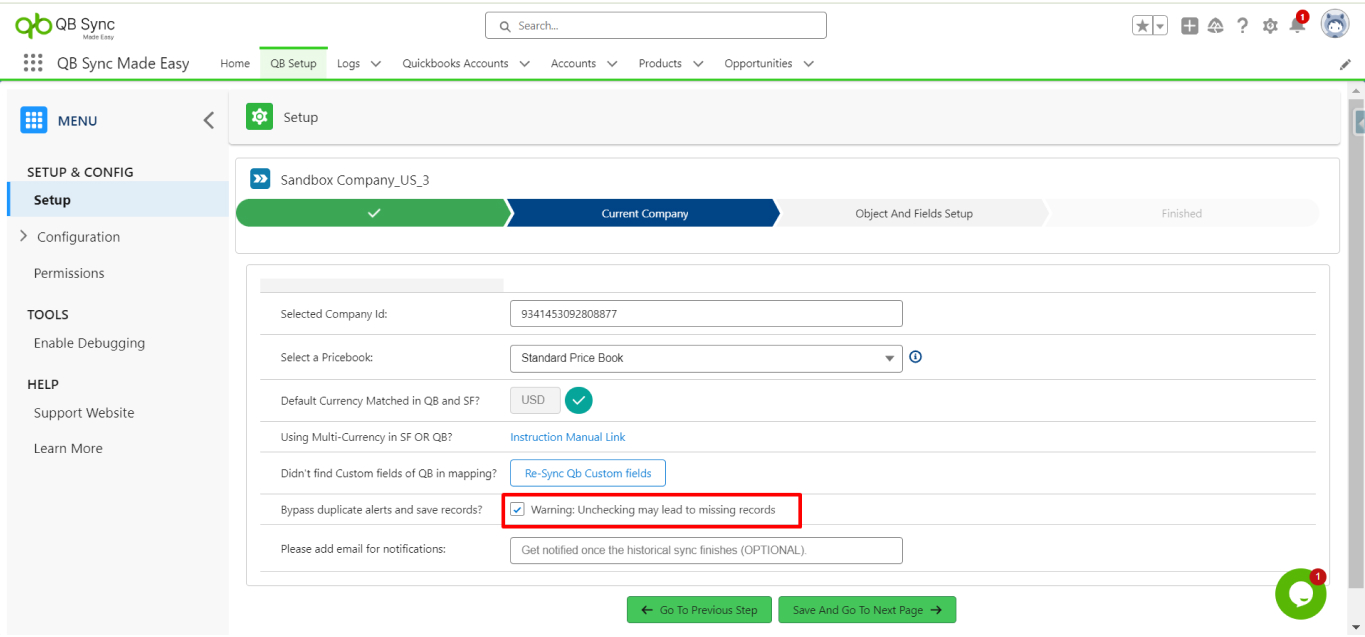1365x637 pixels.
Task: Open the Opportunities tab
Action: click(x=758, y=64)
